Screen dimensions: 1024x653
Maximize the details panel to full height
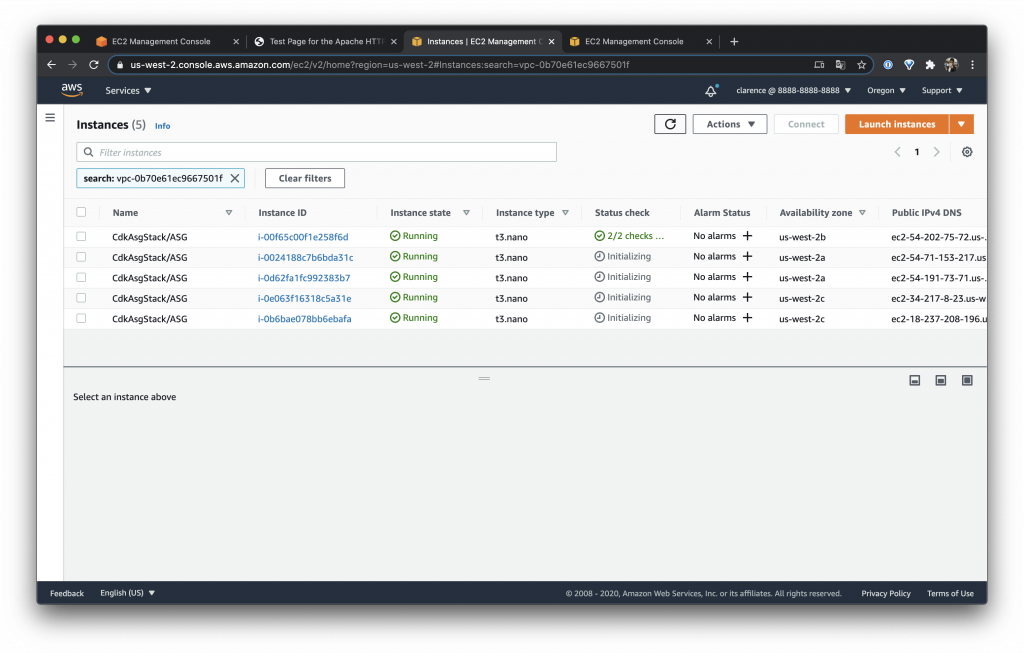click(967, 381)
